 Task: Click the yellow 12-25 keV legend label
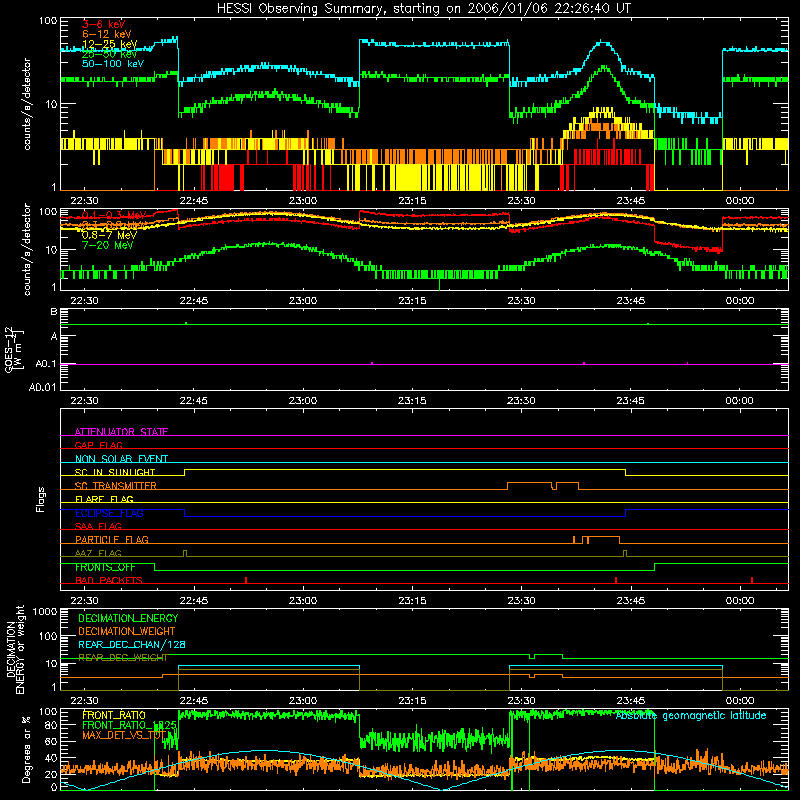coord(110,44)
